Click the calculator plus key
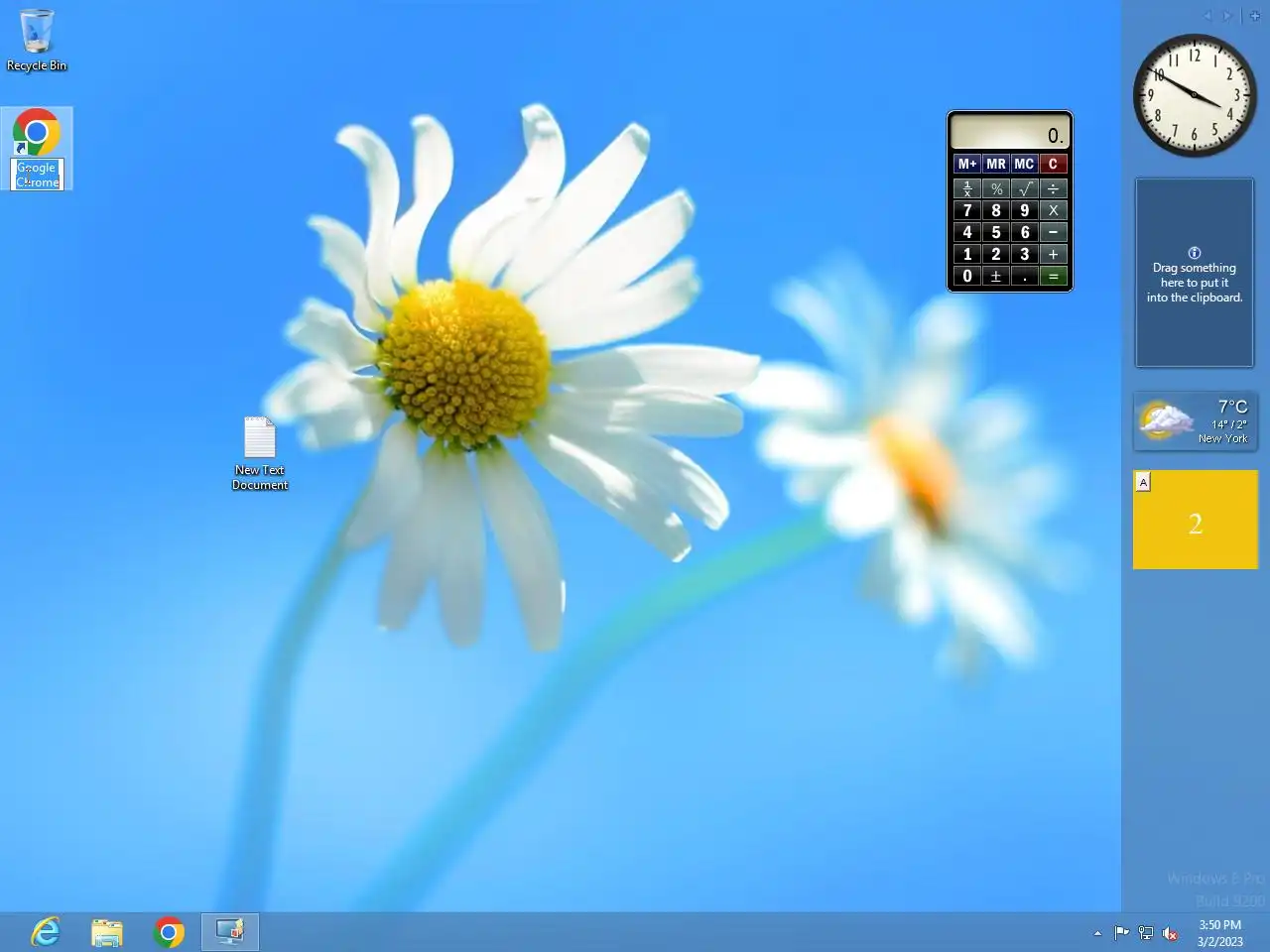1270x952 pixels. [1054, 254]
